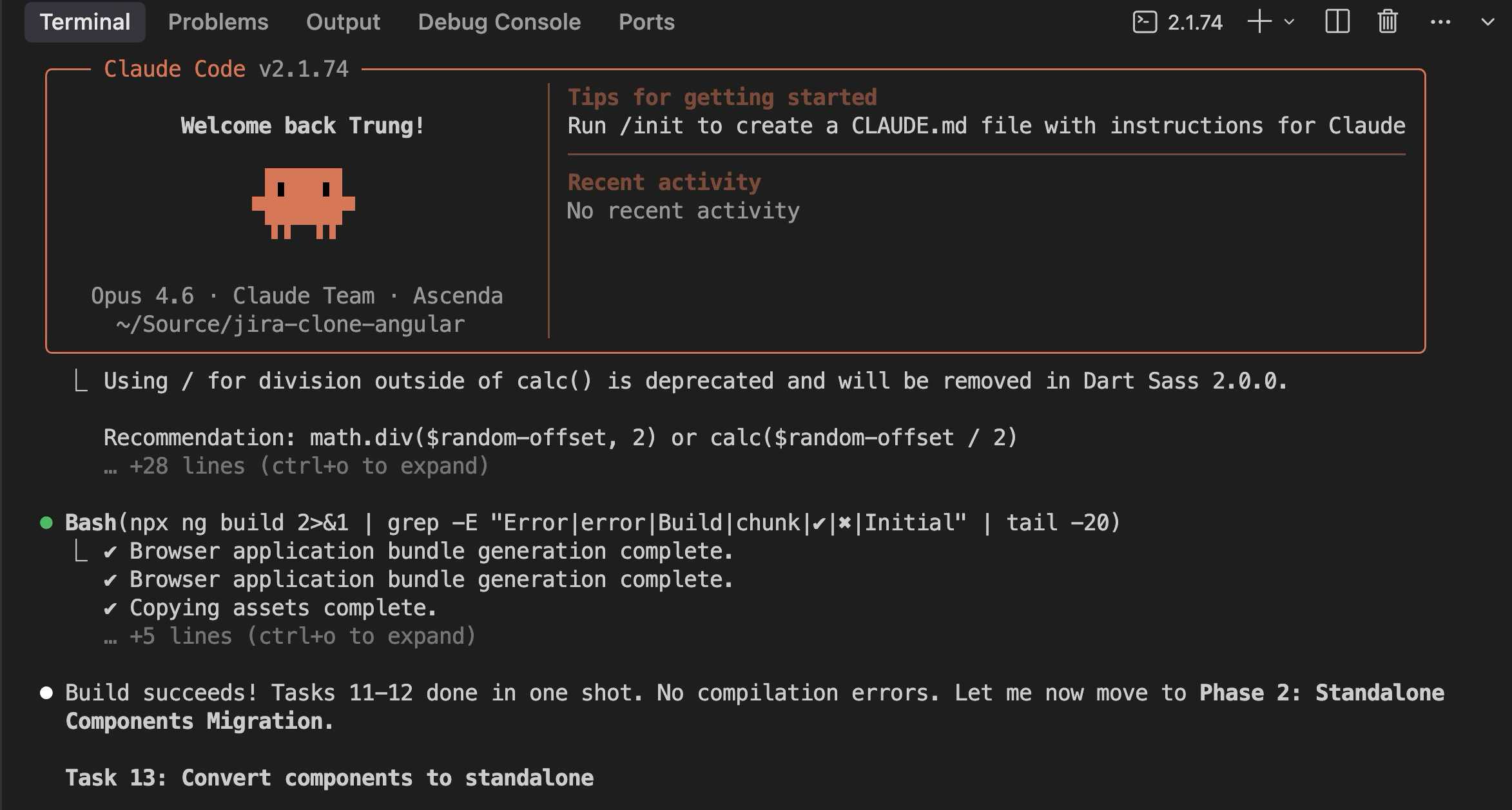The image size is (1512, 810).
Task: Click the ~/Source/jira-clone-angular path text
Action: [x=290, y=324]
